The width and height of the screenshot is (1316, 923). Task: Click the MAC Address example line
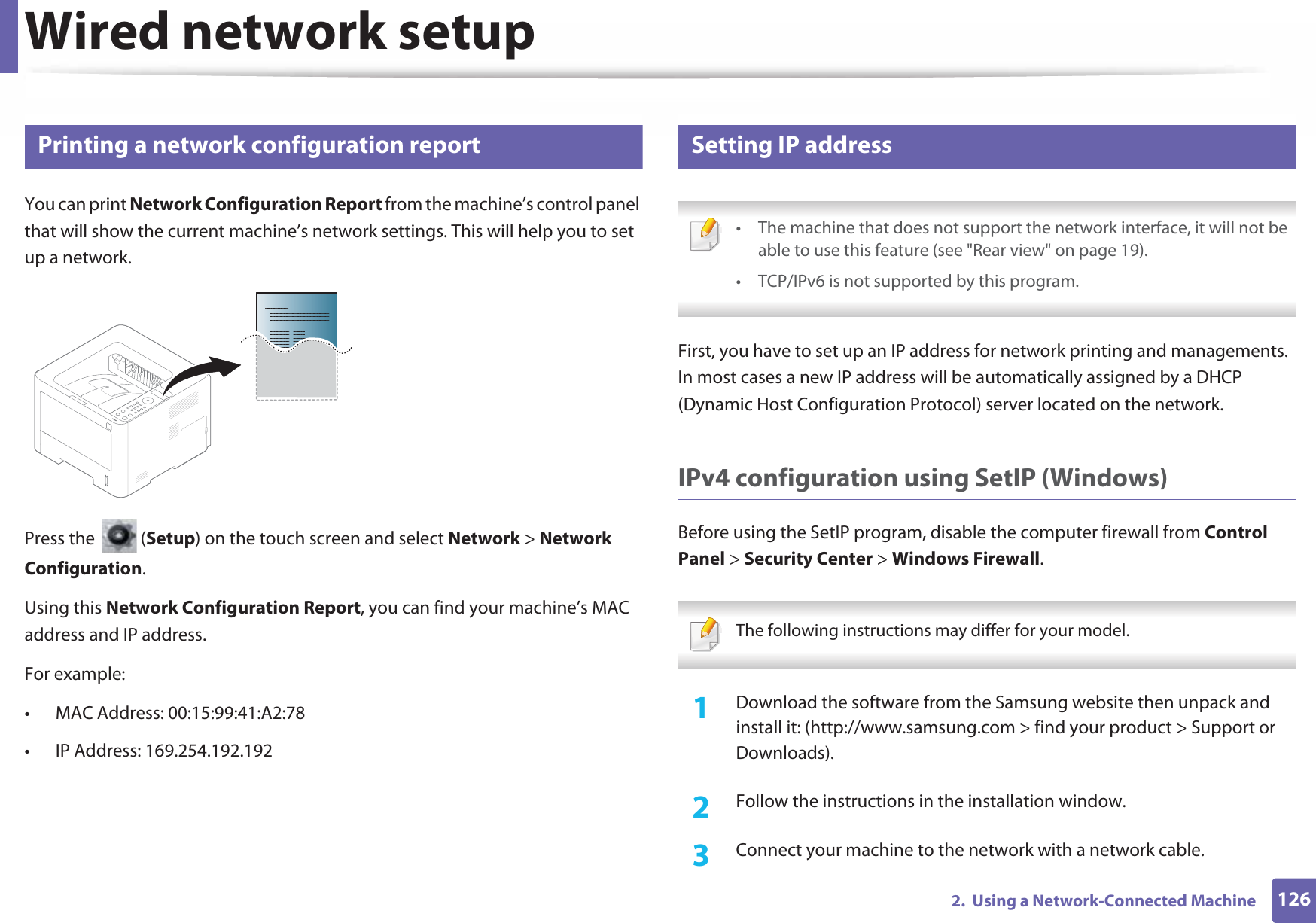pos(180,713)
